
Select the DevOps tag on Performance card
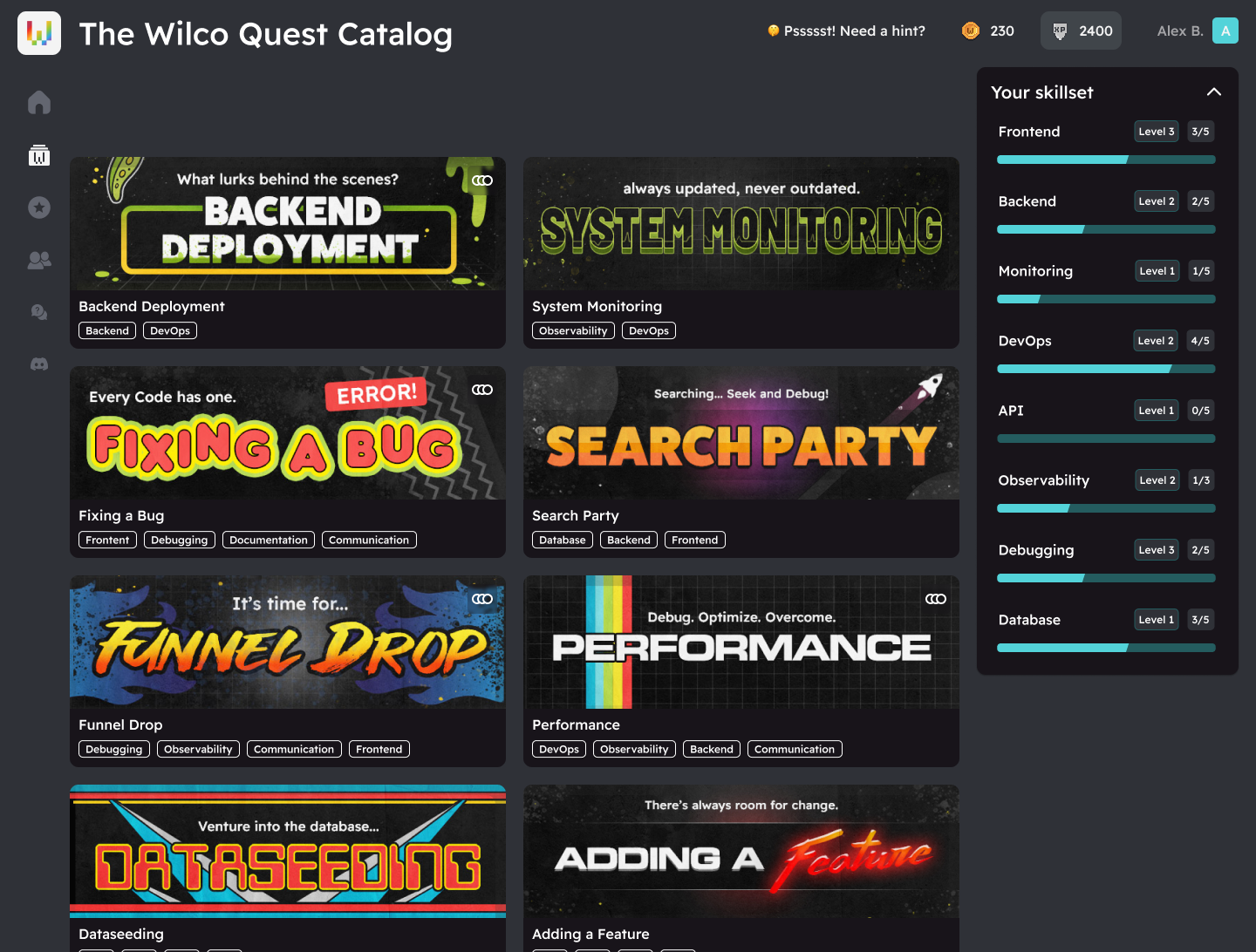559,749
